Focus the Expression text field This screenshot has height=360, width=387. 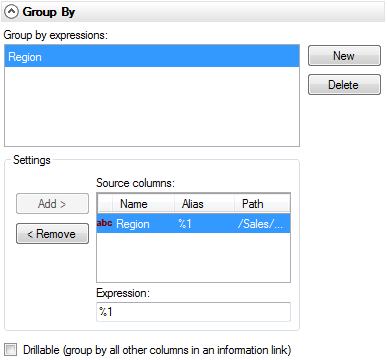tap(193, 312)
